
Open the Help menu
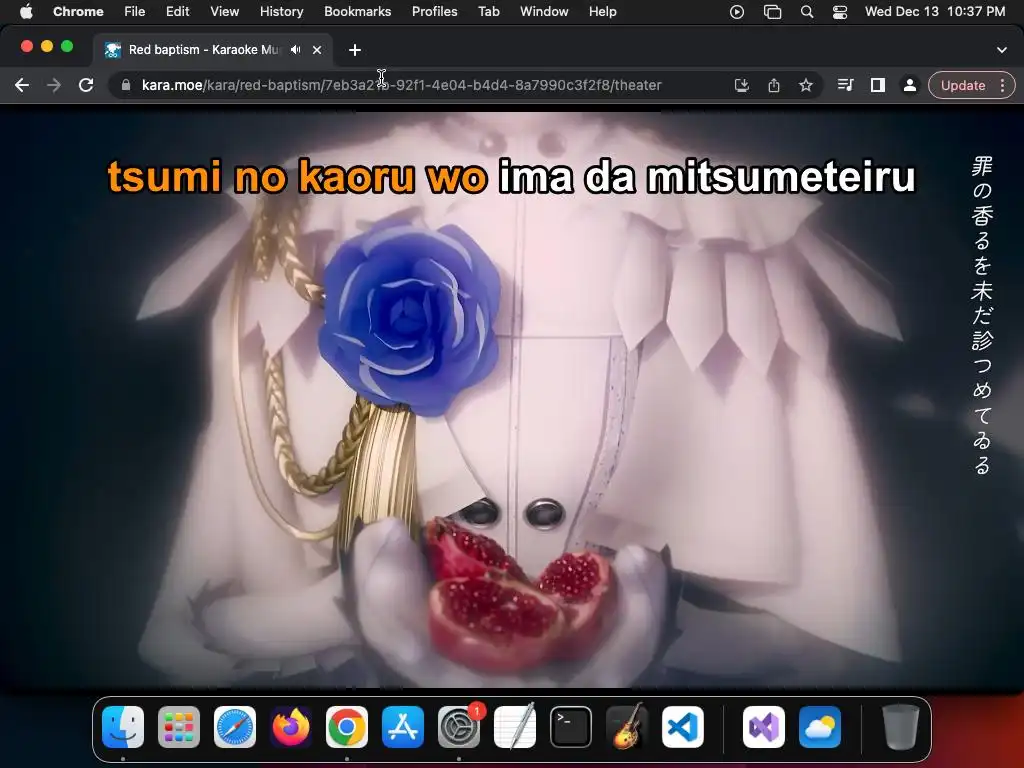(602, 11)
